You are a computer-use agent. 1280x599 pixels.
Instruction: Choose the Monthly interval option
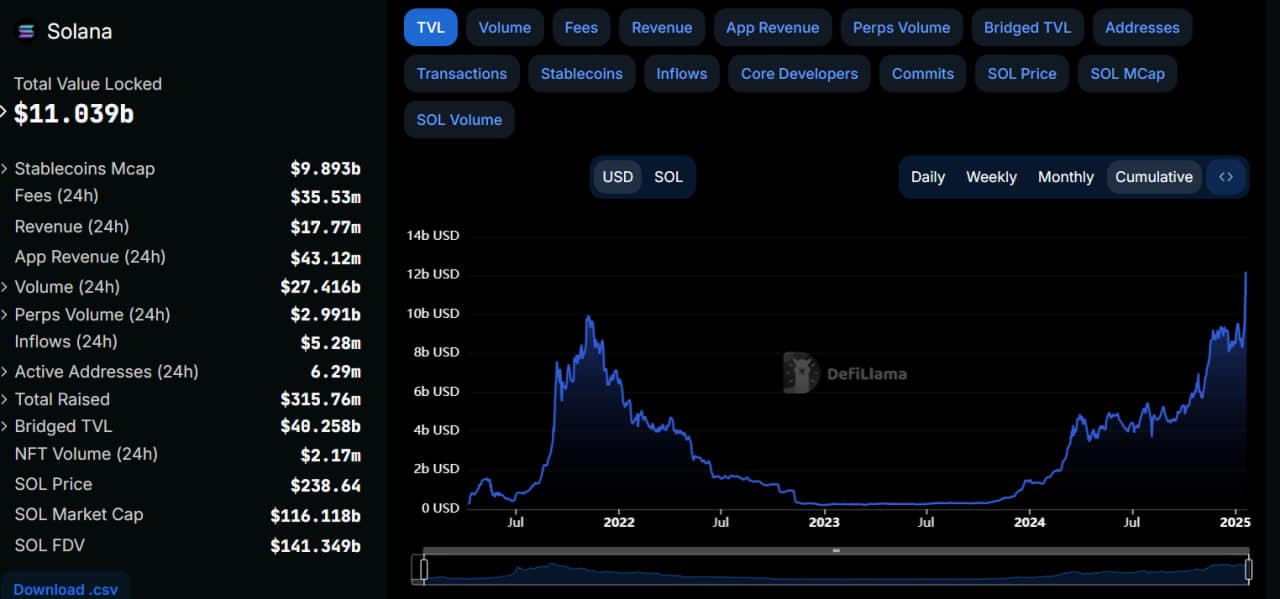pyautogui.click(x=1066, y=177)
